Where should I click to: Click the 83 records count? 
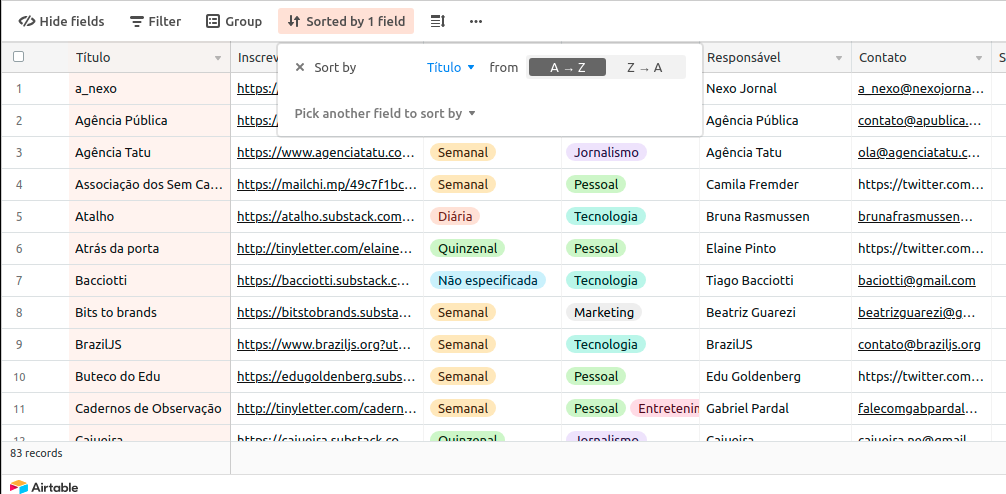(x=37, y=453)
